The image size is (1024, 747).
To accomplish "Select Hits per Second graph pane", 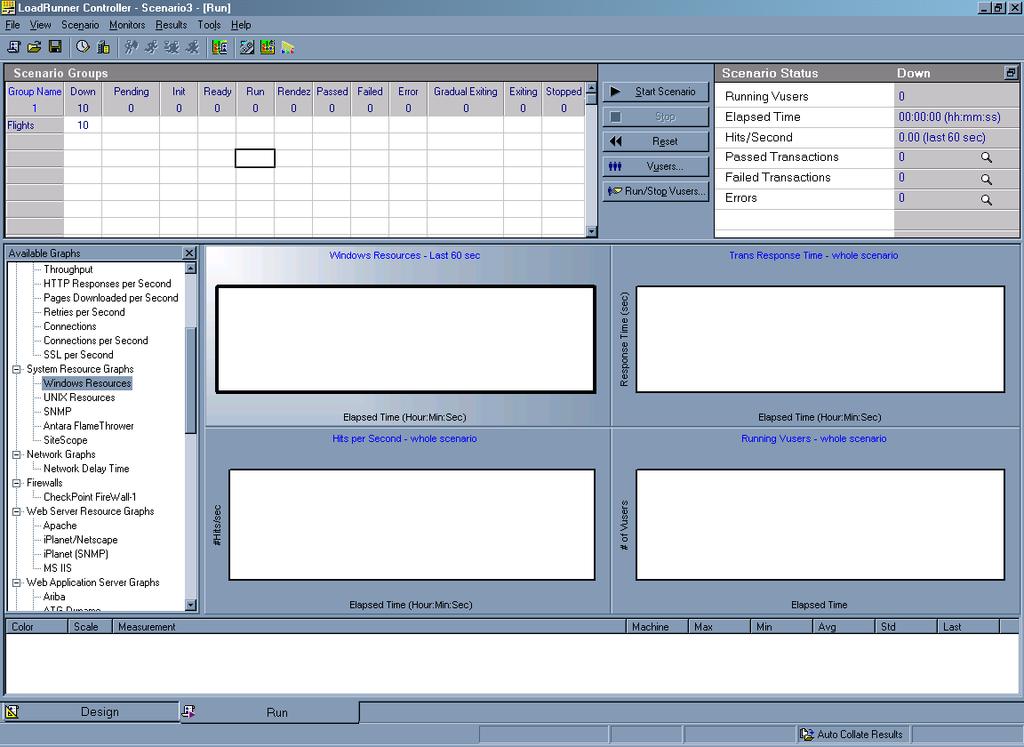I will pos(408,521).
